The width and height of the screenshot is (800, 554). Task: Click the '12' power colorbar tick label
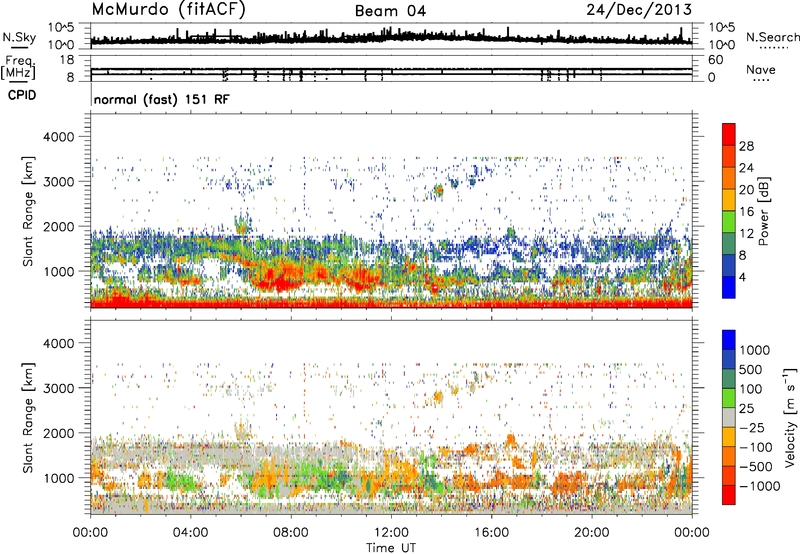[746, 234]
